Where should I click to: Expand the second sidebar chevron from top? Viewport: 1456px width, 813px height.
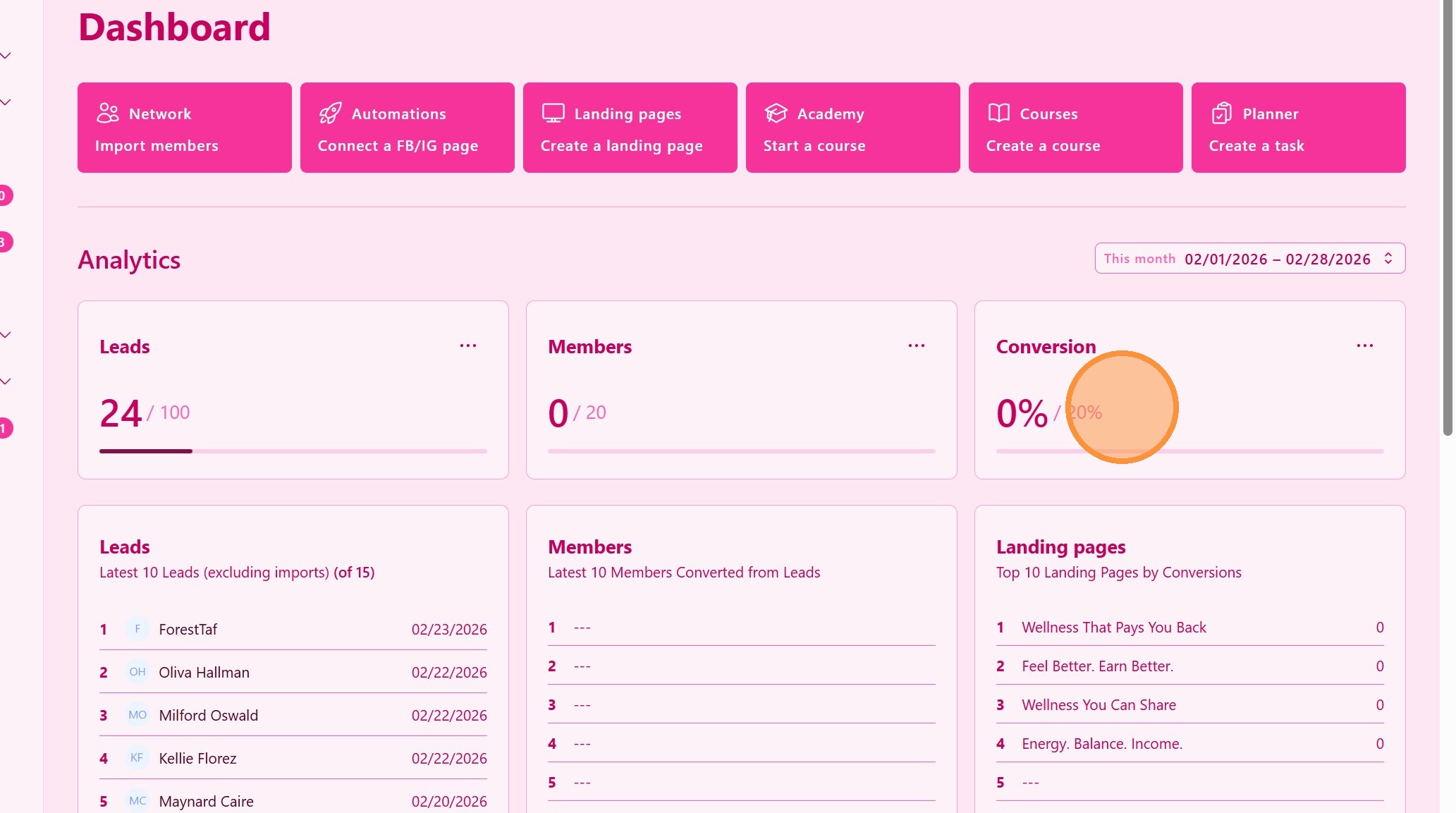[6, 102]
